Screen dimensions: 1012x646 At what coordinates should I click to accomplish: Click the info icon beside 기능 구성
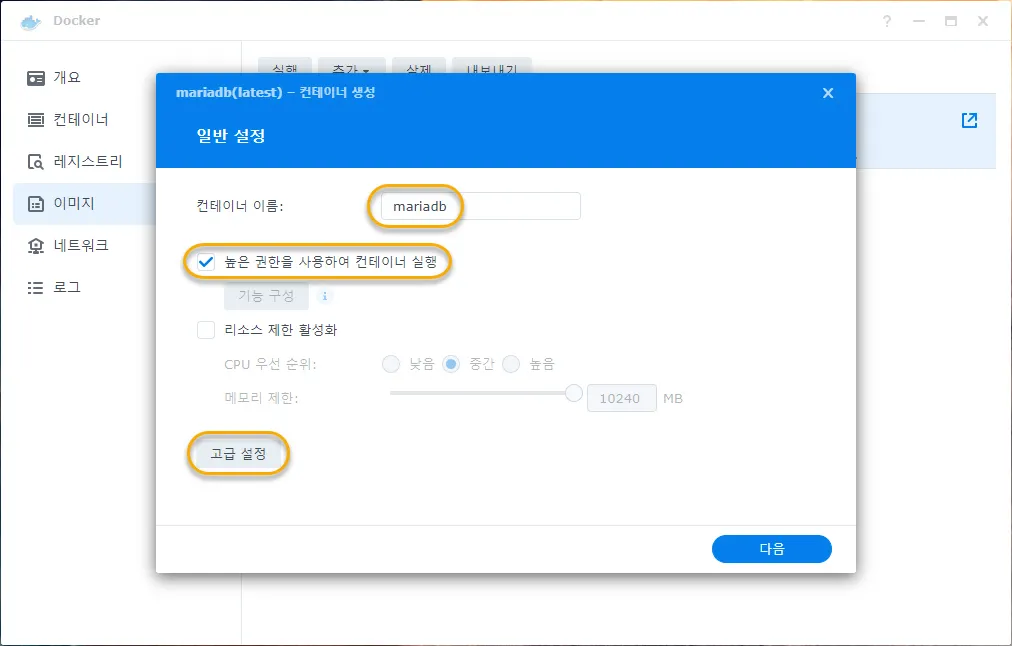[x=325, y=296]
